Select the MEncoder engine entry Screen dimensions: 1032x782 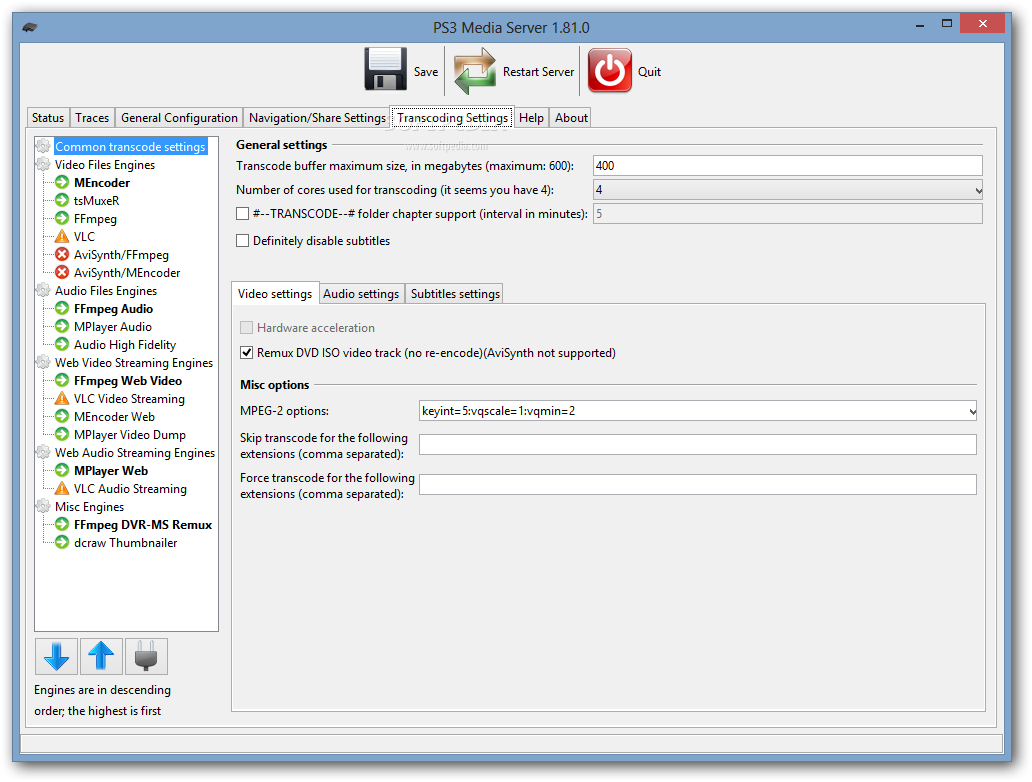click(x=102, y=182)
